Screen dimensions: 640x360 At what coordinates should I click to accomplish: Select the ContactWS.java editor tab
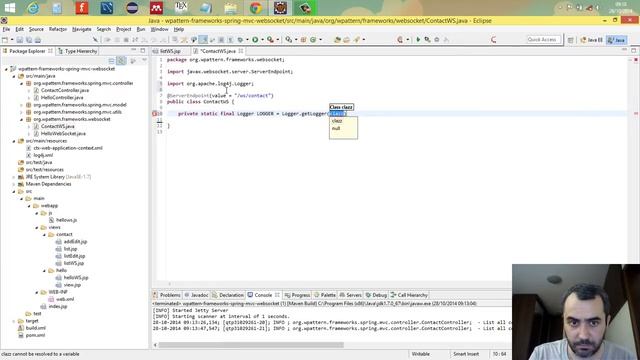(218, 51)
